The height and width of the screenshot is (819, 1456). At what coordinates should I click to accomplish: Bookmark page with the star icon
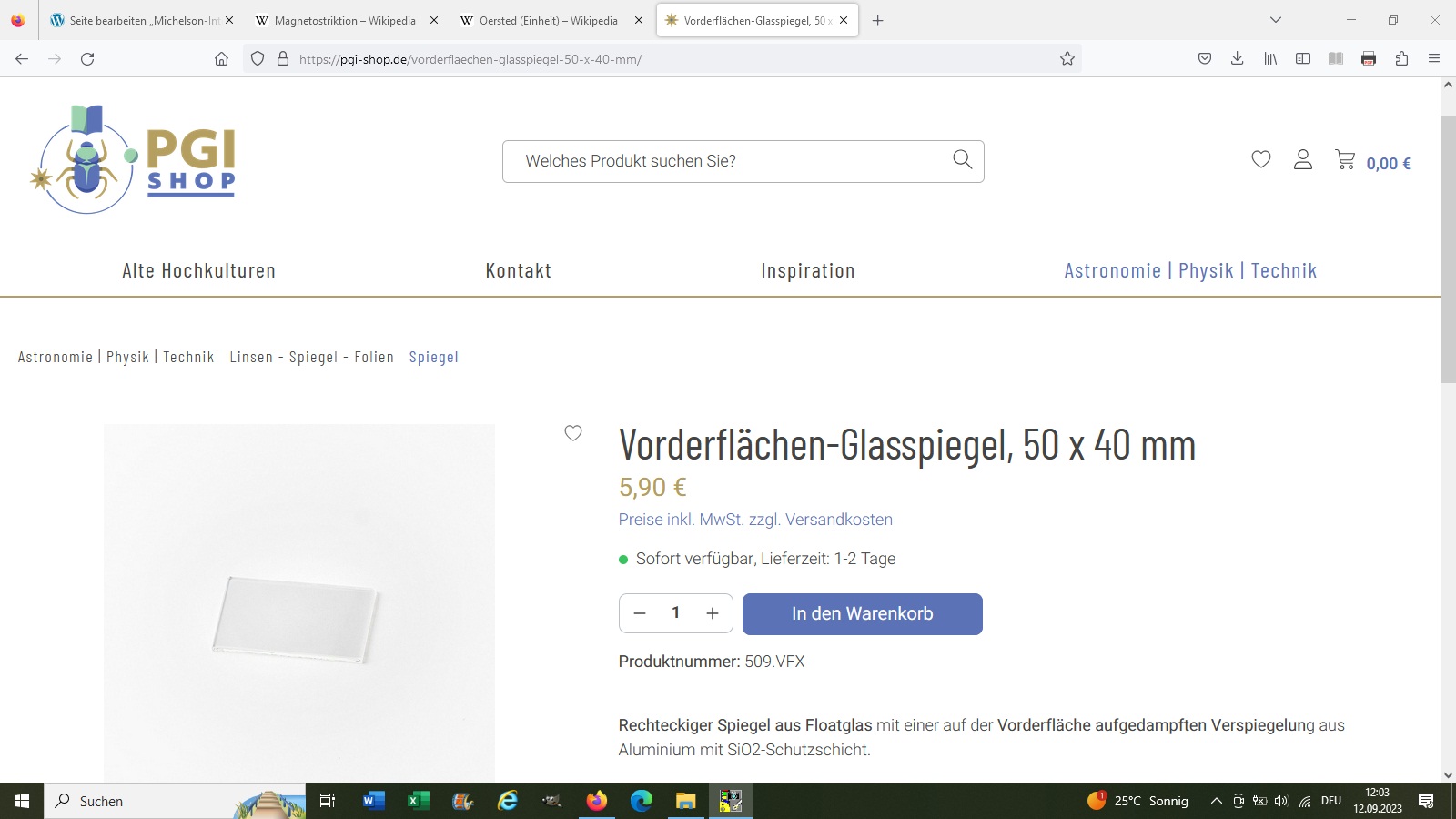tap(1067, 59)
